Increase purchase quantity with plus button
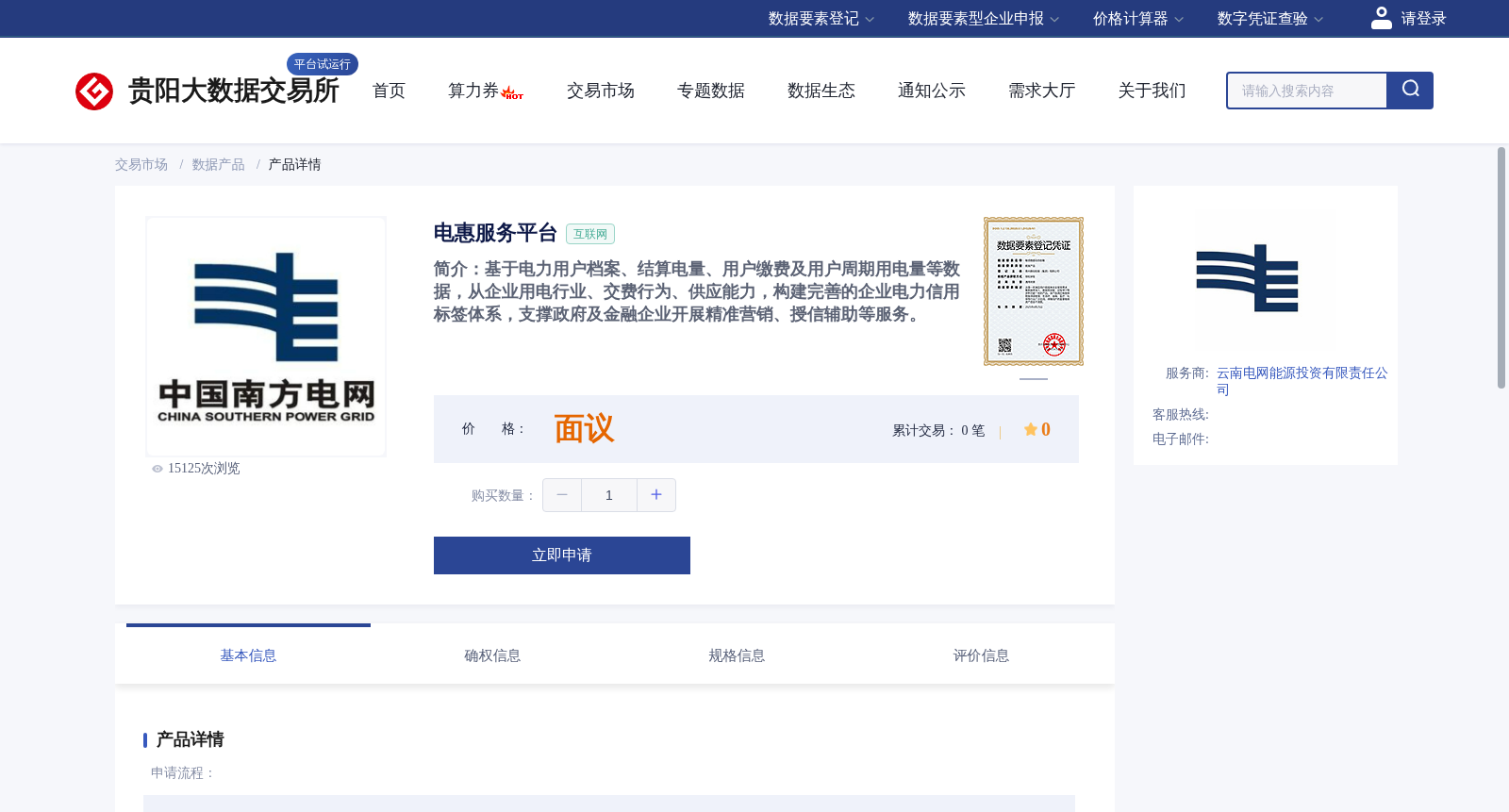Viewport: 1509px width, 812px height. pyautogui.click(x=656, y=495)
